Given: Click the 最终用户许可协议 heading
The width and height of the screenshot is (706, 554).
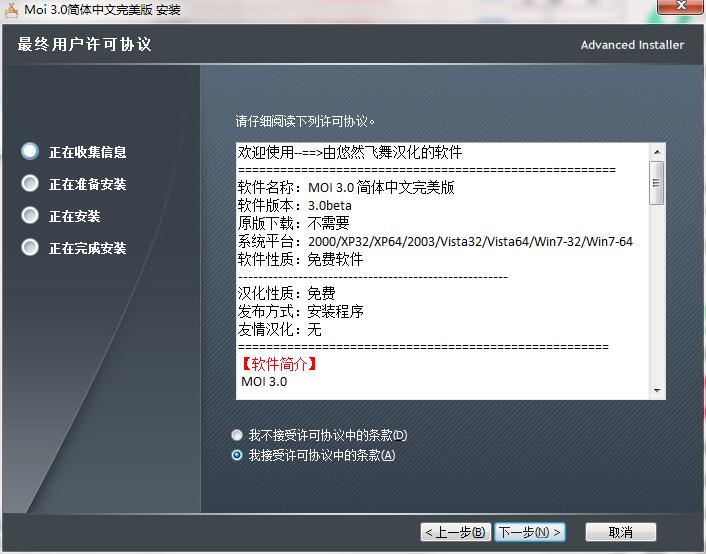Looking at the screenshot, I should click(84, 44).
